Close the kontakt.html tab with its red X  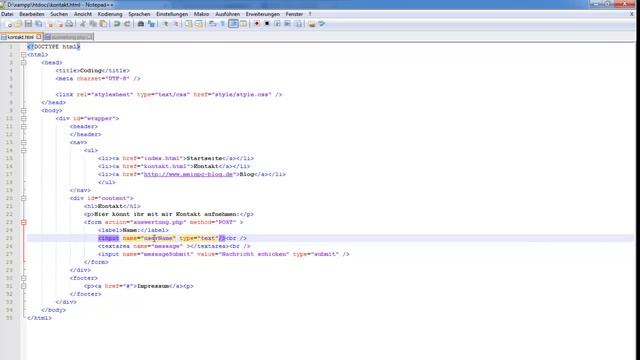39,37
